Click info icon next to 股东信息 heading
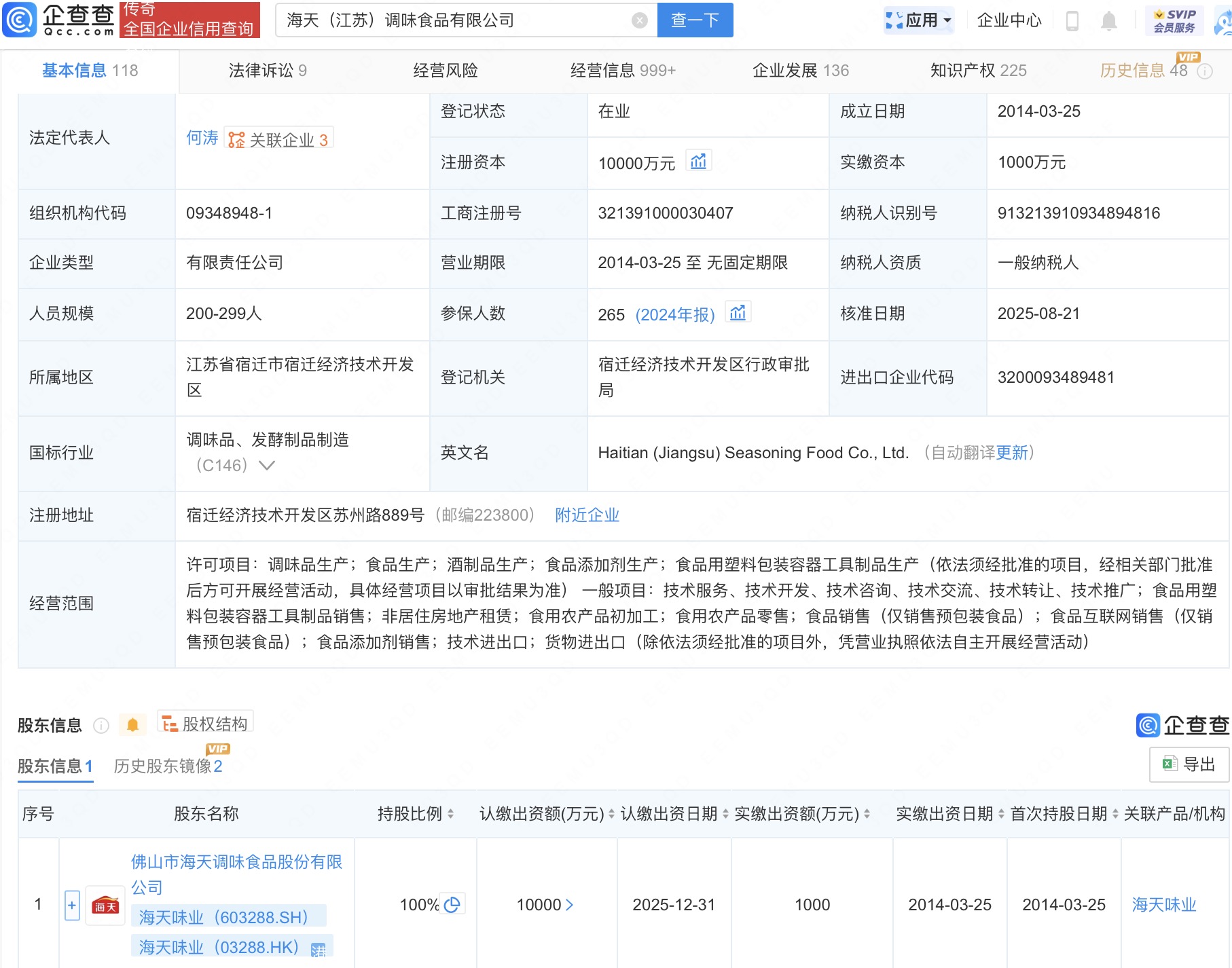Screen dimensions: 1232x968 [x=101, y=726]
